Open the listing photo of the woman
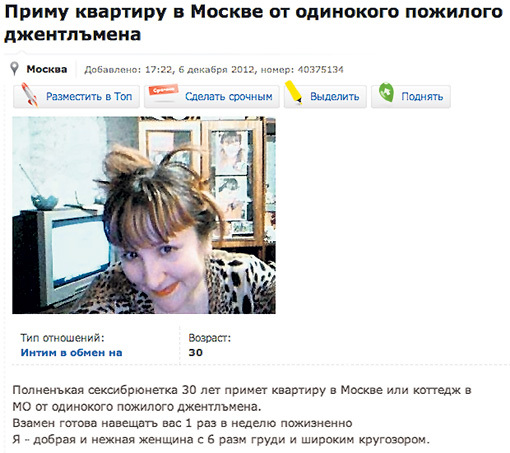The height and width of the screenshot is (453, 510). click(x=144, y=215)
